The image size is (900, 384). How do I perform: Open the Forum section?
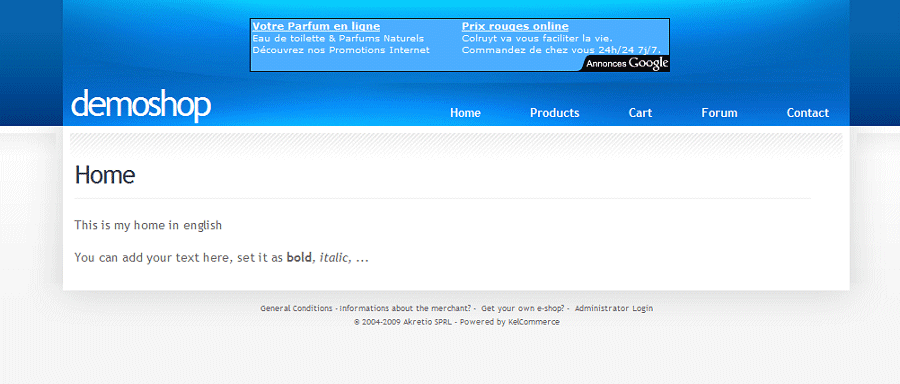[x=719, y=113]
